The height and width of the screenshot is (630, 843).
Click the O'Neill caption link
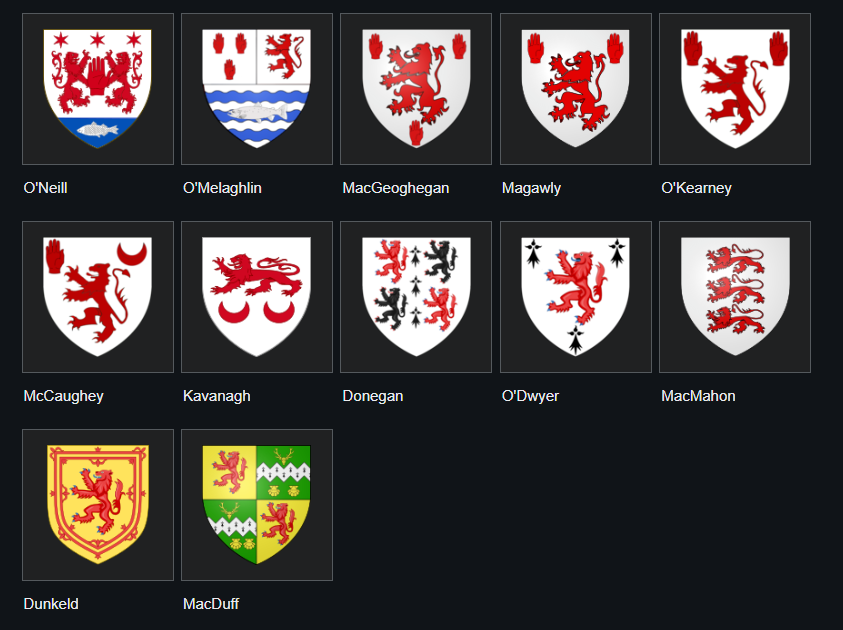coord(46,188)
